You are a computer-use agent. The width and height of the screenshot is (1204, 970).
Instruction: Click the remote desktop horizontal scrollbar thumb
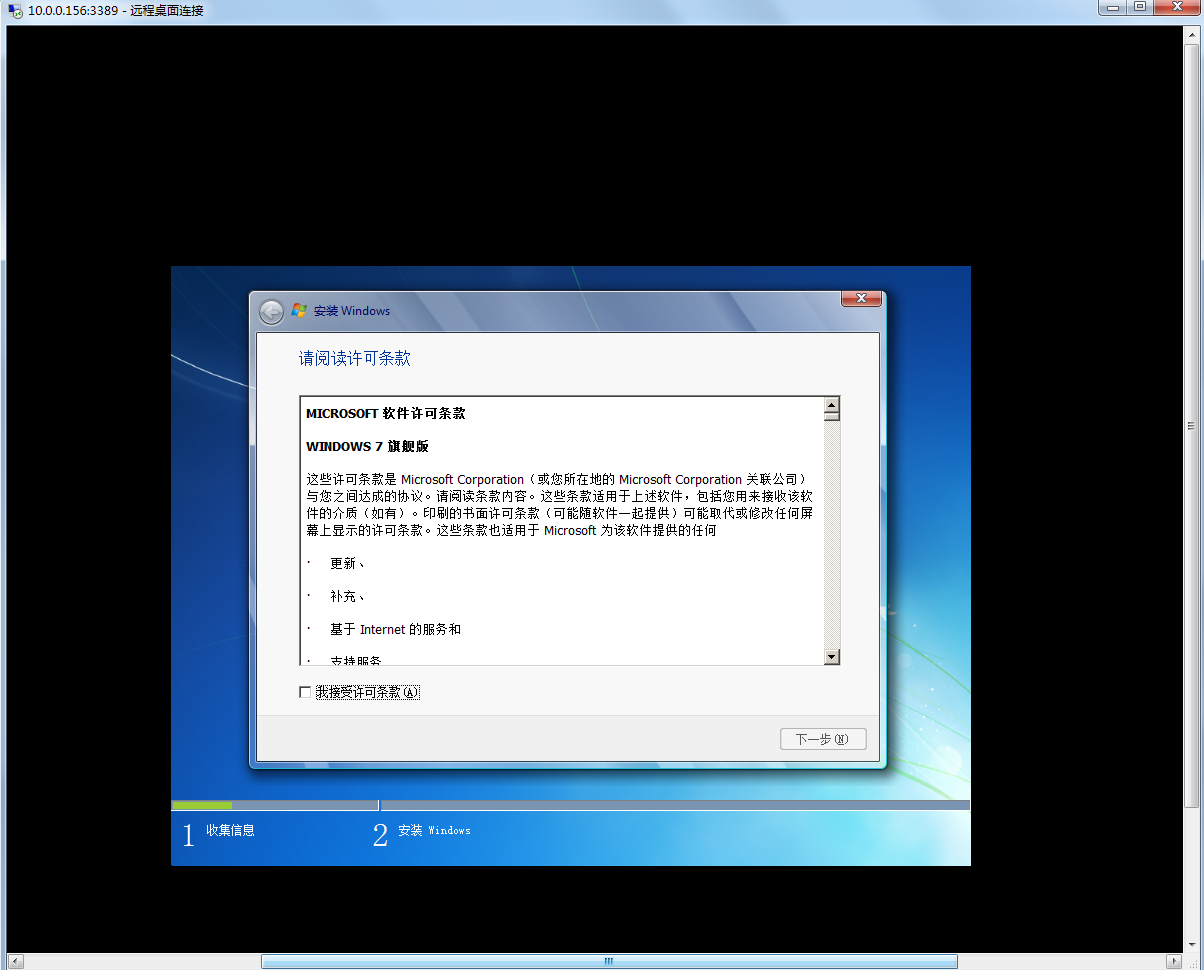coord(609,962)
